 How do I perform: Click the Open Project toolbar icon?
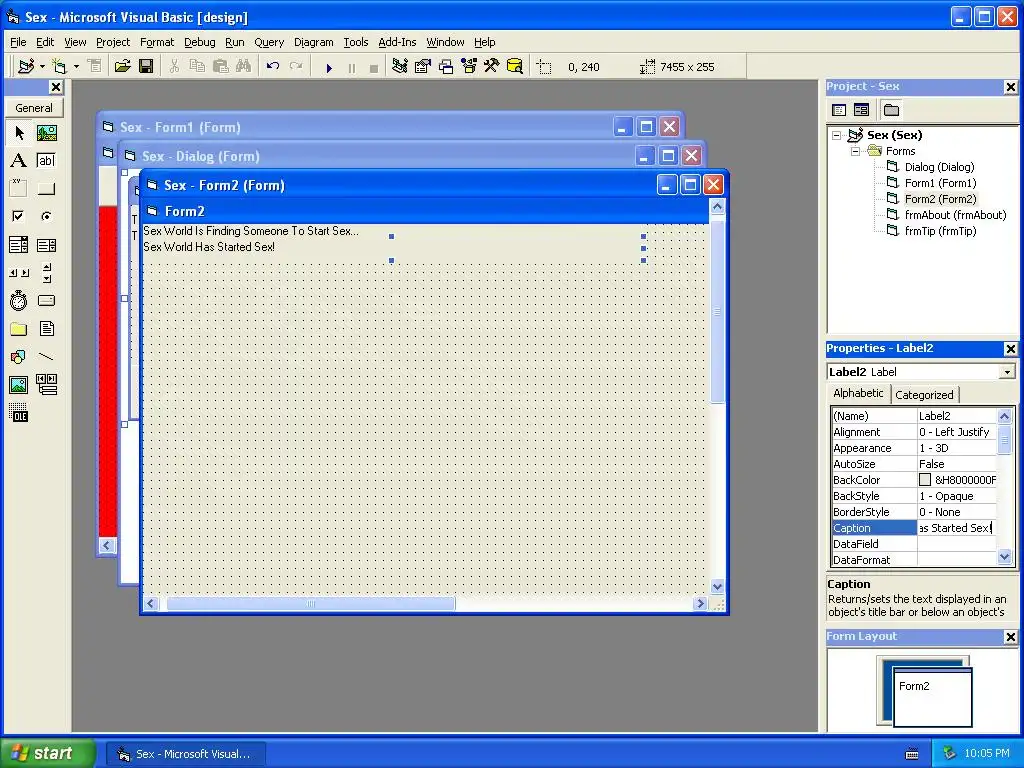pos(122,67)
